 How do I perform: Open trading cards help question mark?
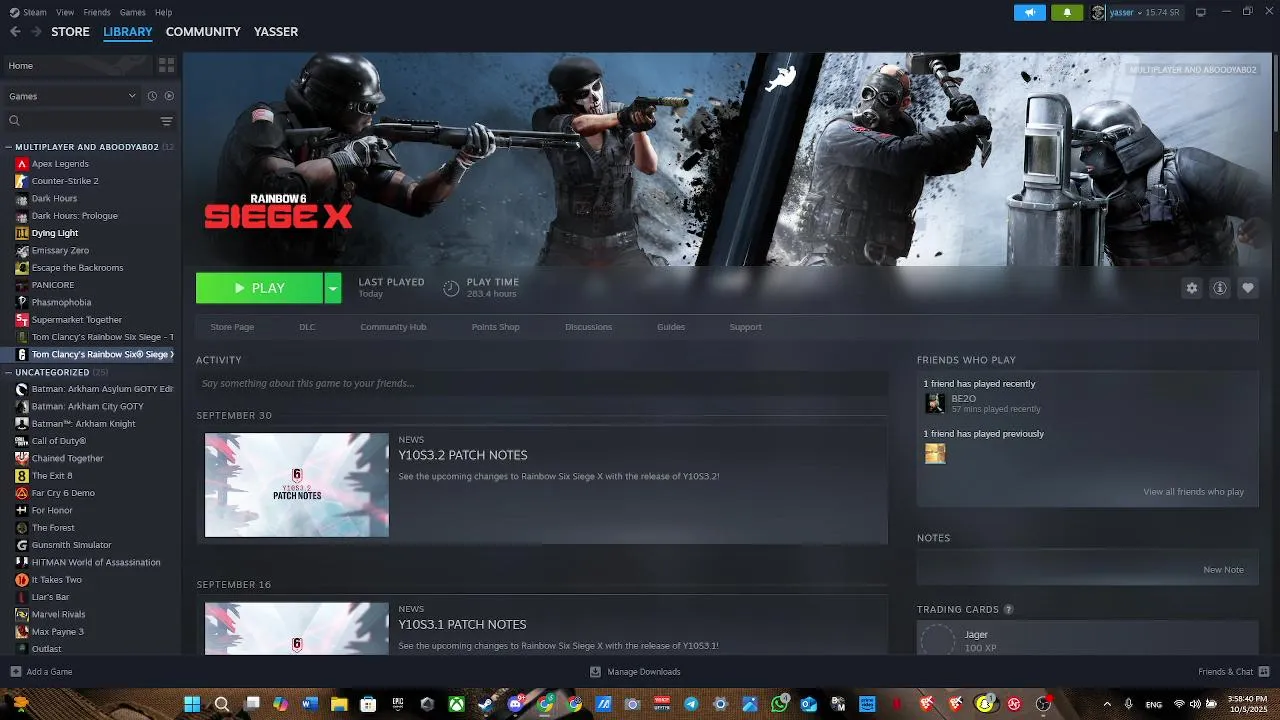pyautogui.click(x=1008, y=609)
